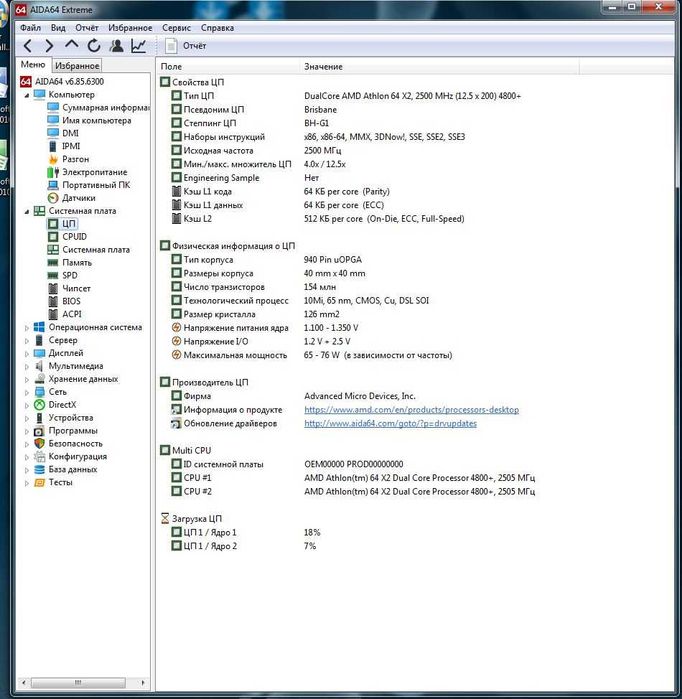
Task: Click the Значение column header
Action: tap(440, 66)
